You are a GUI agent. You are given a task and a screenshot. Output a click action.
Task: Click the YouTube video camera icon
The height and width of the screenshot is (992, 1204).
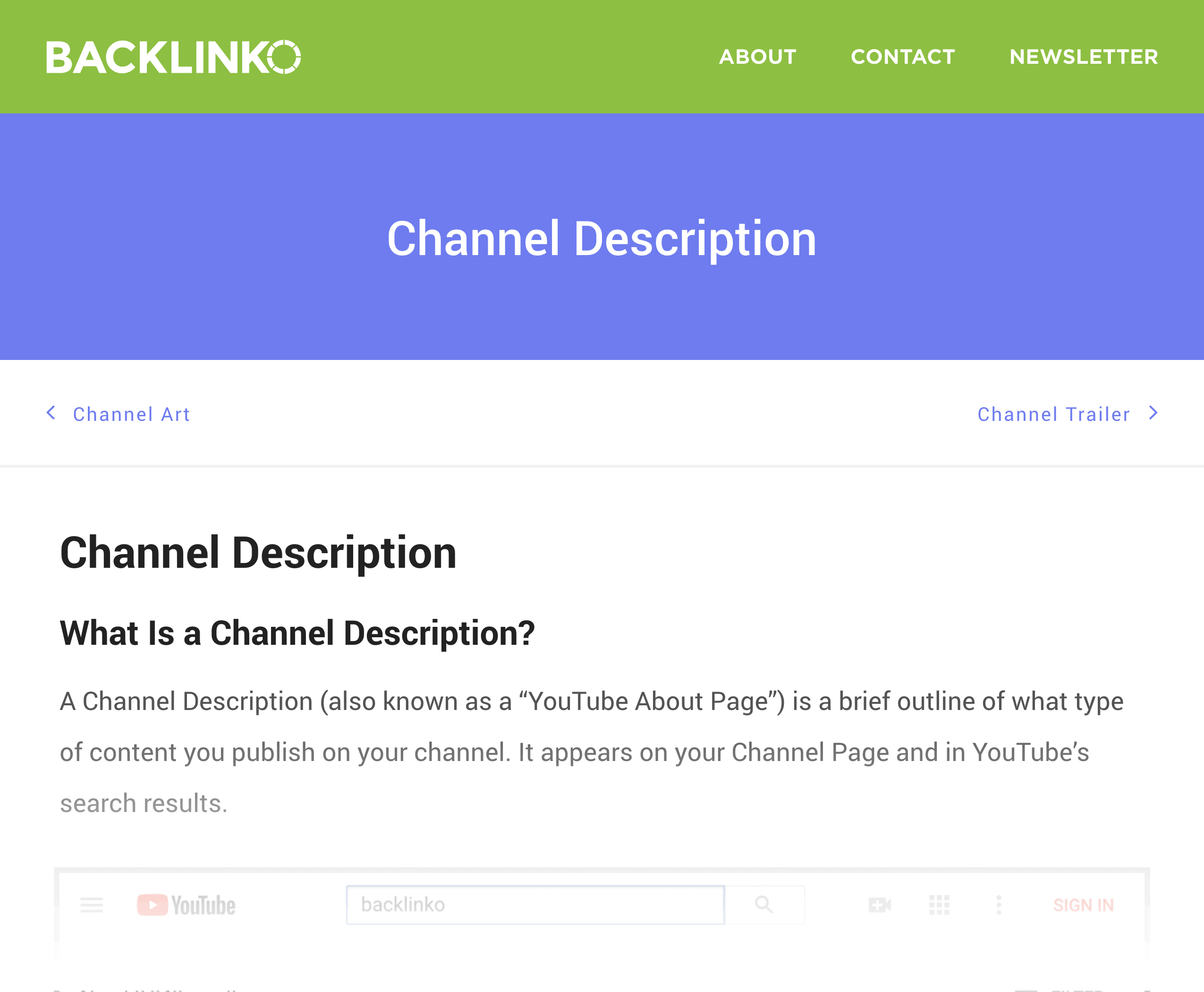point(879,905)
